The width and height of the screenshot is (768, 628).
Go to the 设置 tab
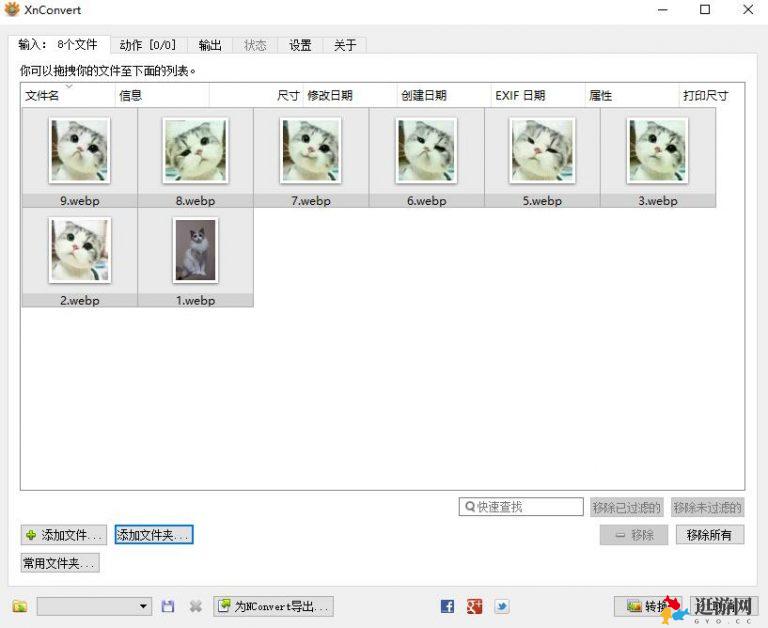tap(300, 45)
